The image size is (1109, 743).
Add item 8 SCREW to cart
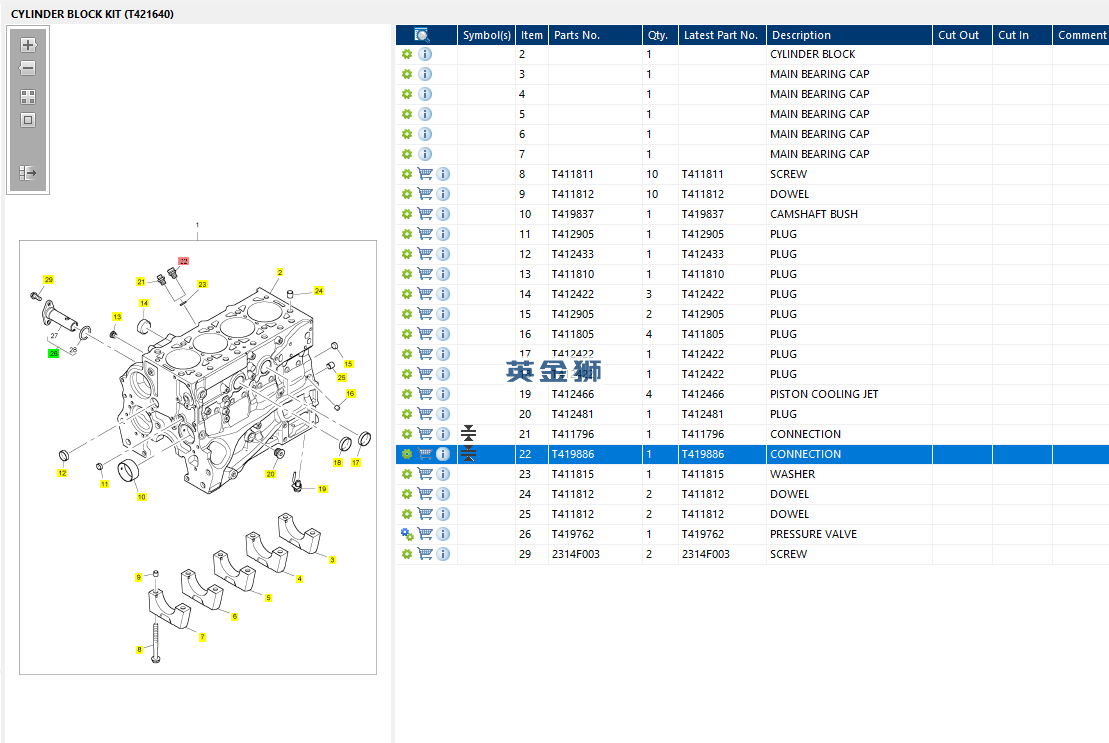[x=425, y=174]
